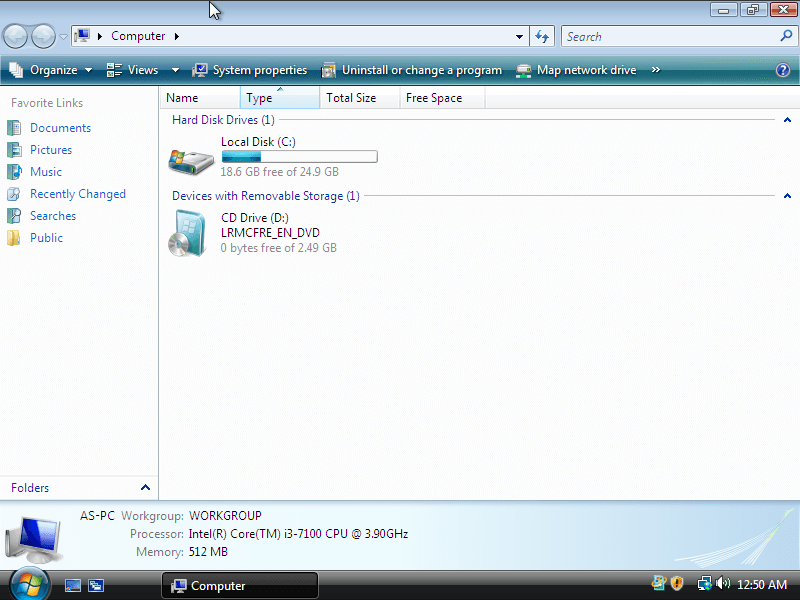Screen dimensions: 800x600
Task: Open address bar history dropdown
Action: [x=519, y=37]
